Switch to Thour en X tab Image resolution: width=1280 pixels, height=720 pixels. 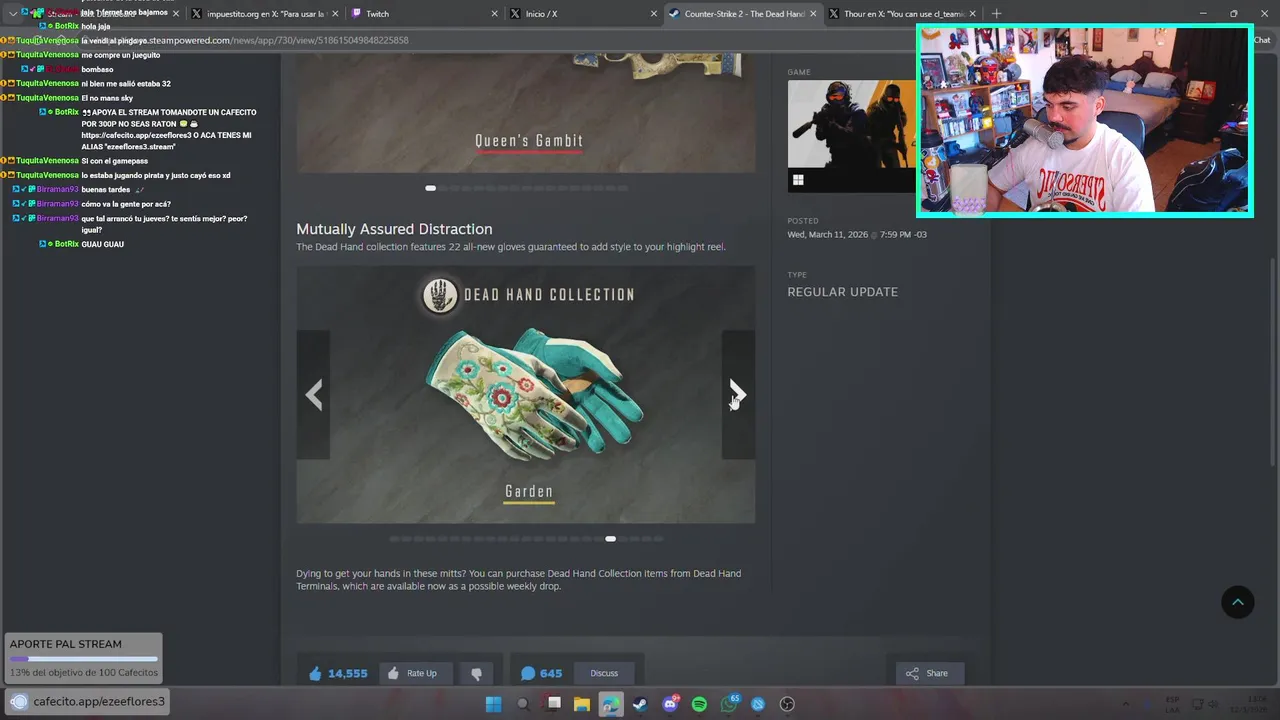pos(903,14)
